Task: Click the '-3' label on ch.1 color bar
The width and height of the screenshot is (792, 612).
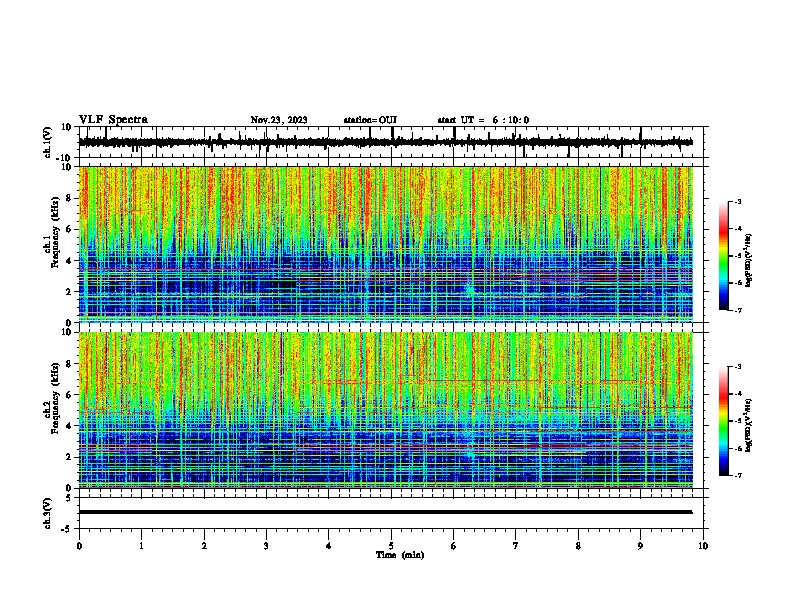Action: (x=738, y=201)
